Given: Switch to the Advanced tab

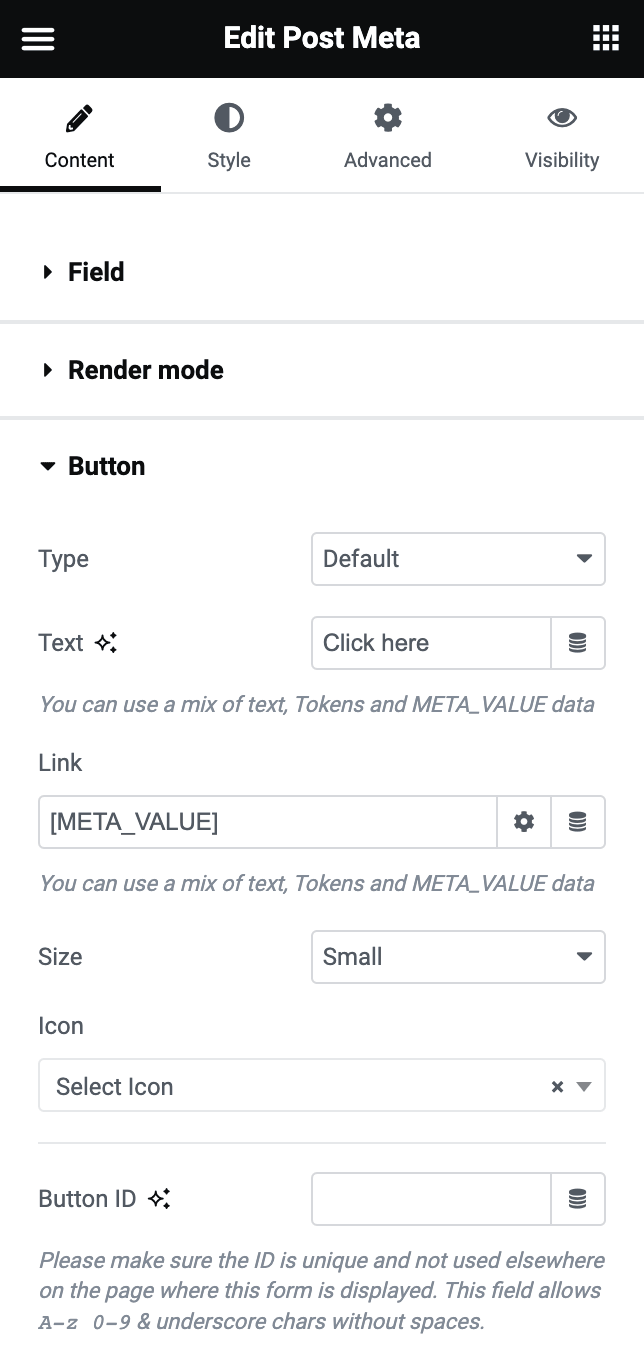Looking at the screenshot, I should click(388, 138).
